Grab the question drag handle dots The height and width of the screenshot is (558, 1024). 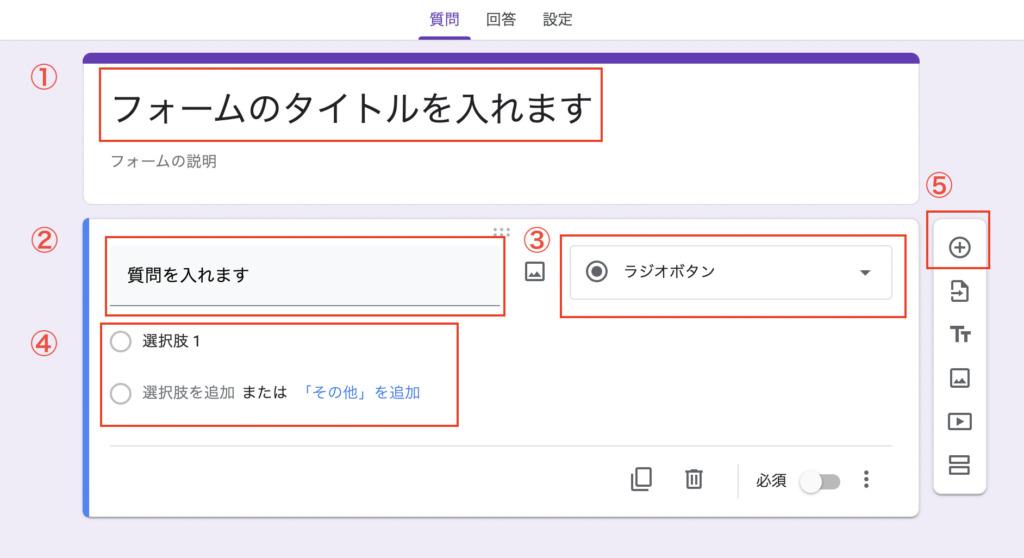coord(501,231)
